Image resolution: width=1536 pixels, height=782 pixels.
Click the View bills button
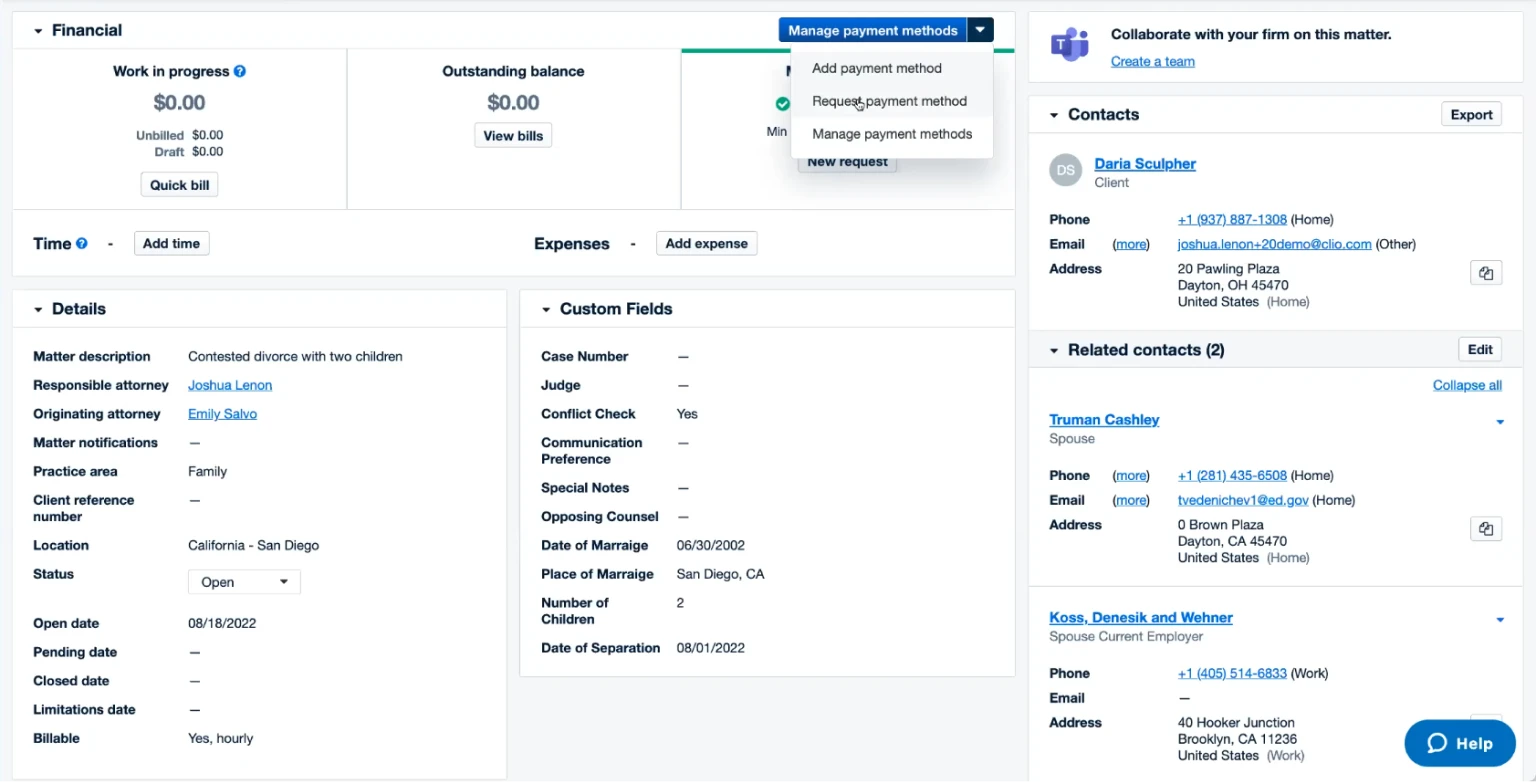(513, 135)
